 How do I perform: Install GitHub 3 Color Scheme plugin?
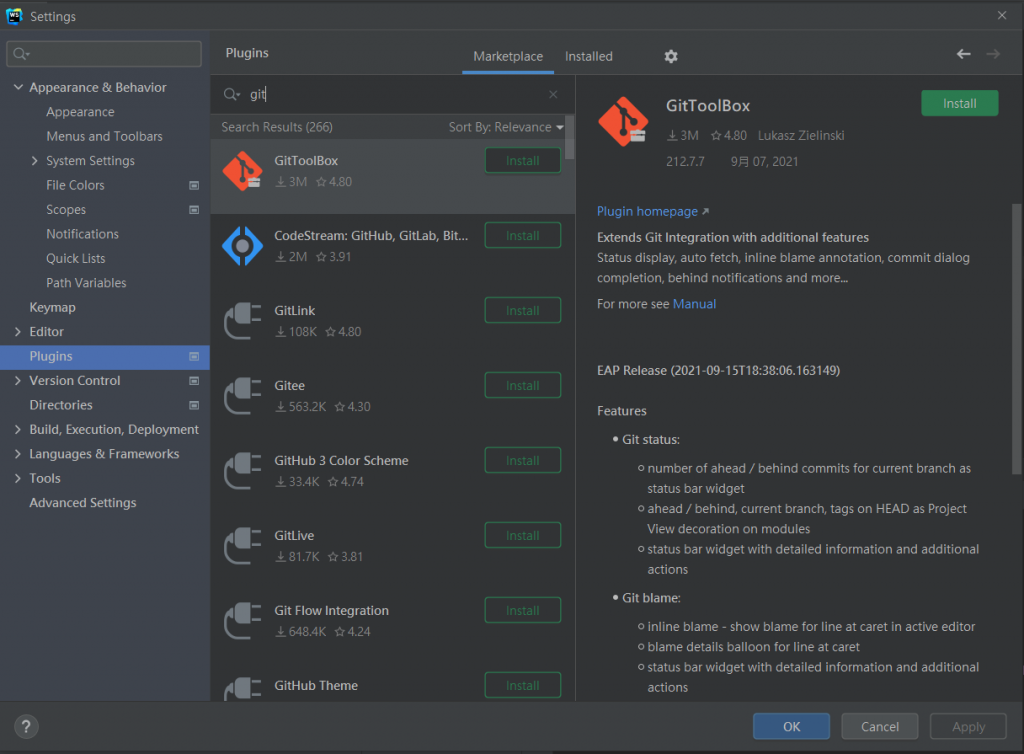click(522, 461)
